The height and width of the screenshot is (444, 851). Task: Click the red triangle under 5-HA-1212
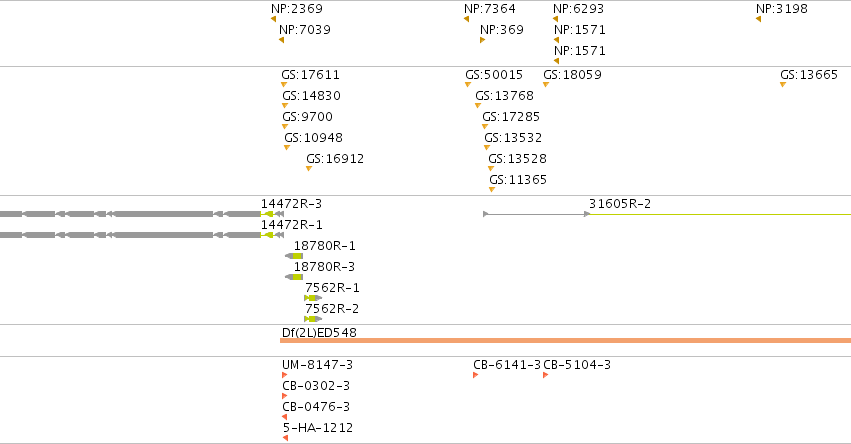285,438
